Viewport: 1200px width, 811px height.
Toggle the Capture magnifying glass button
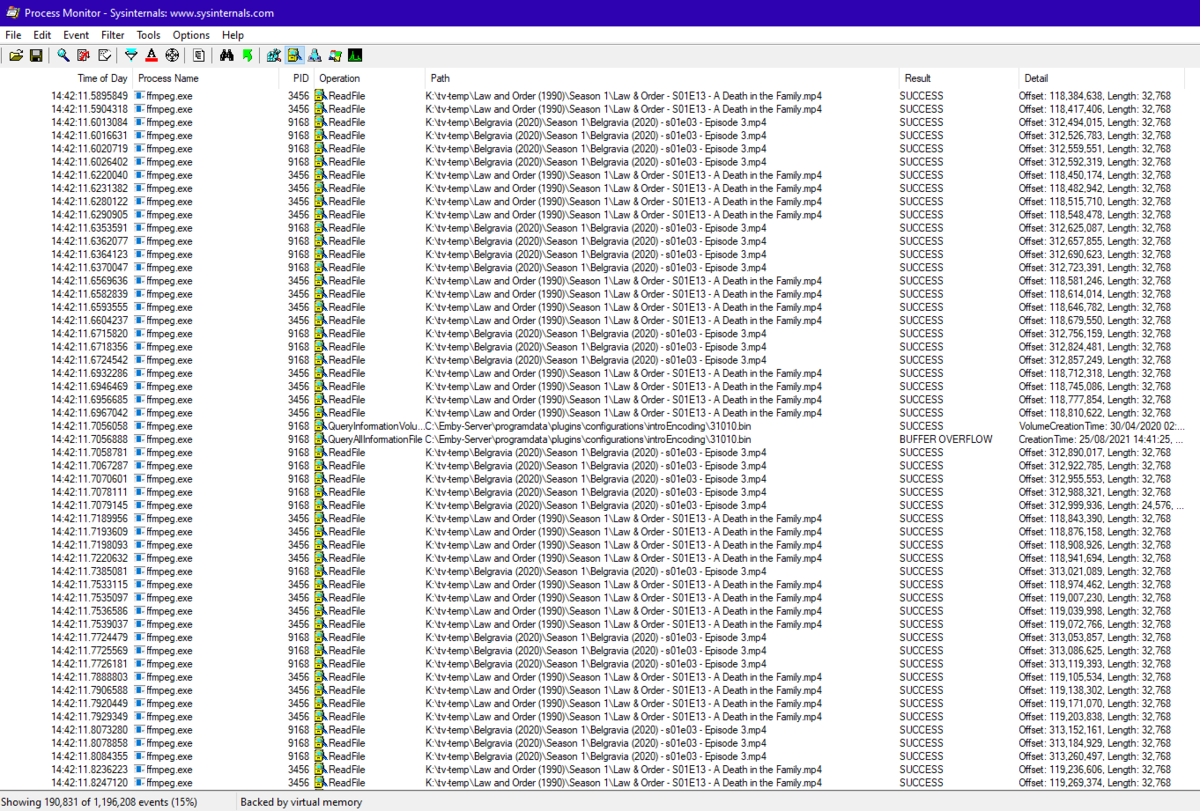pyautogui.click(x=63, y=56)
